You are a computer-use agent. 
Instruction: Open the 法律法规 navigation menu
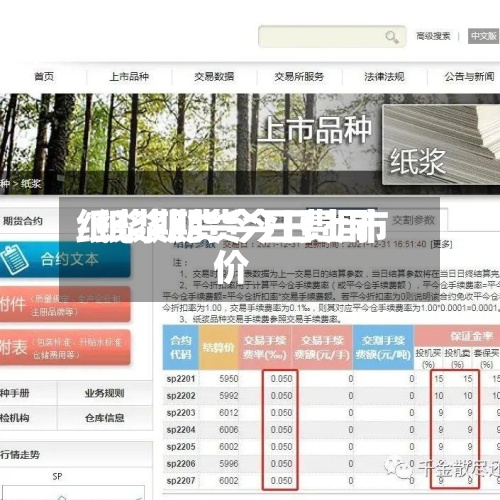384,77
